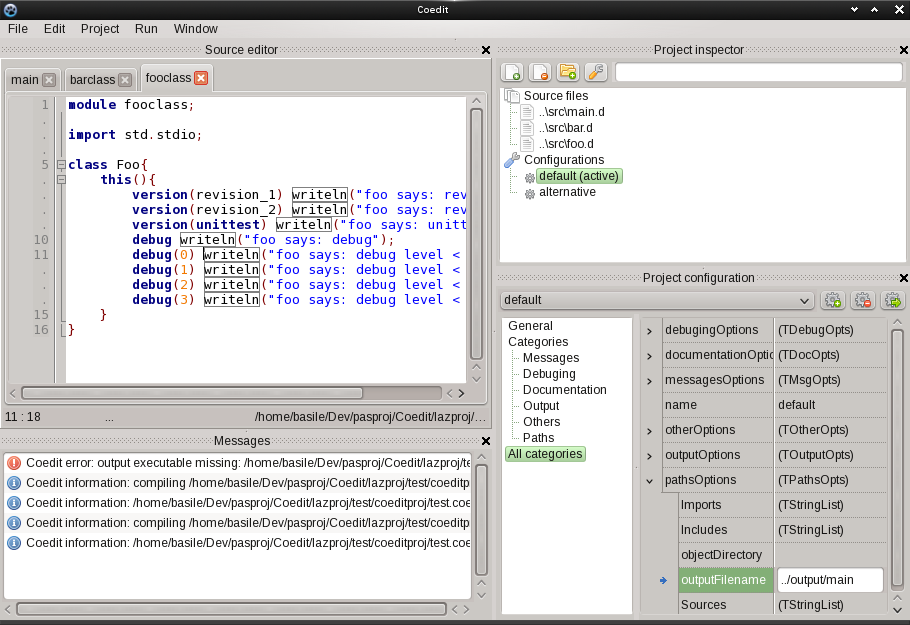Switch to the barclass editor tab
Screen dimensions: 910x625
click(92, 80)
